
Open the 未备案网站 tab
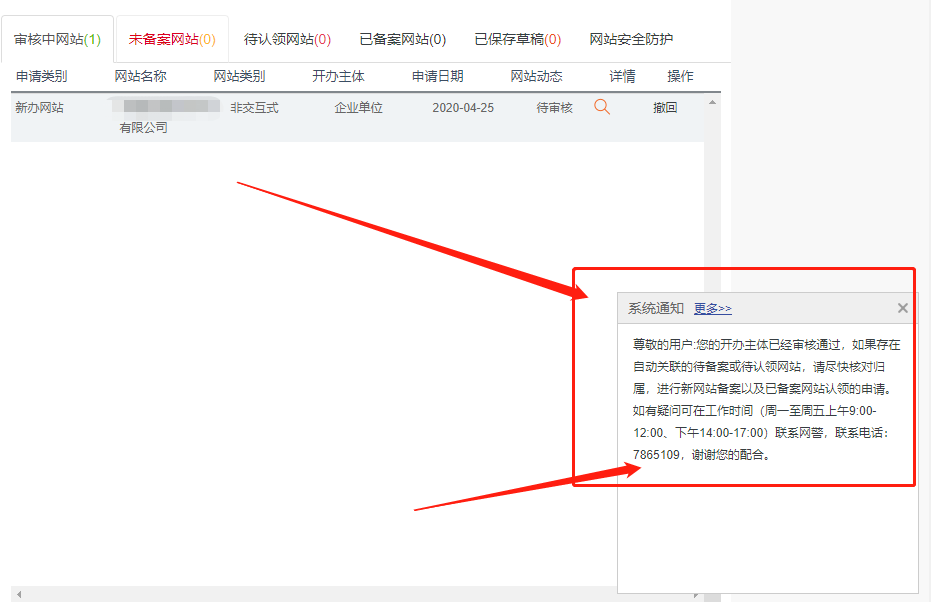(x=171, y=40)
